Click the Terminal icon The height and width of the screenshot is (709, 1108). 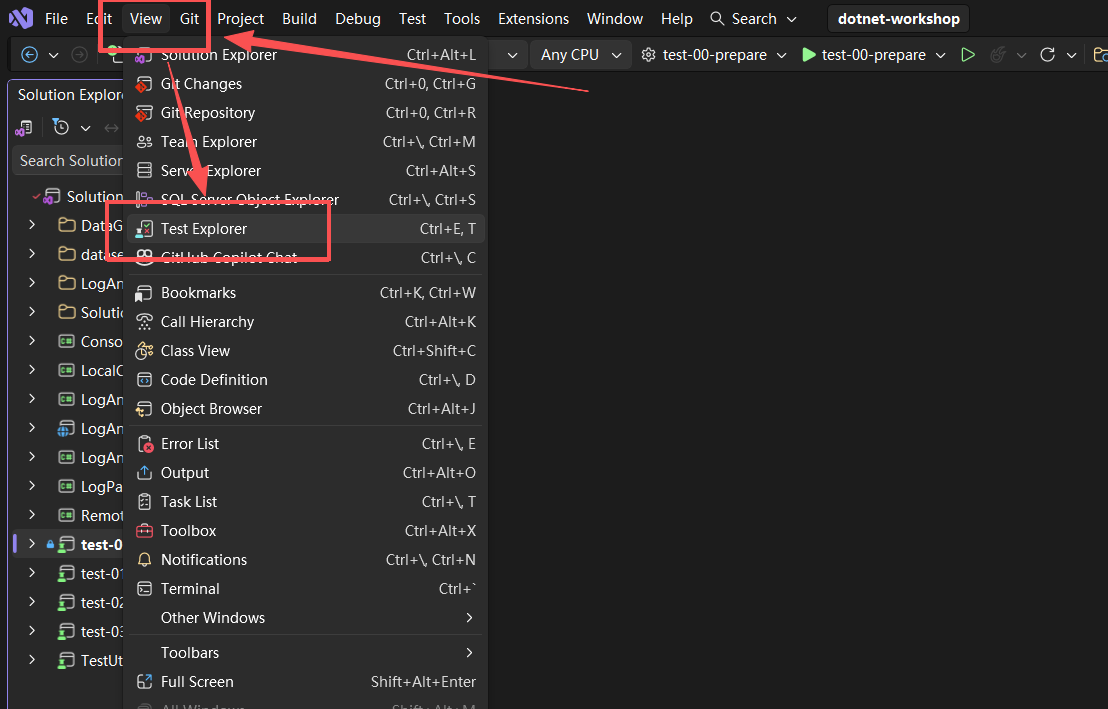coord(144,589)
